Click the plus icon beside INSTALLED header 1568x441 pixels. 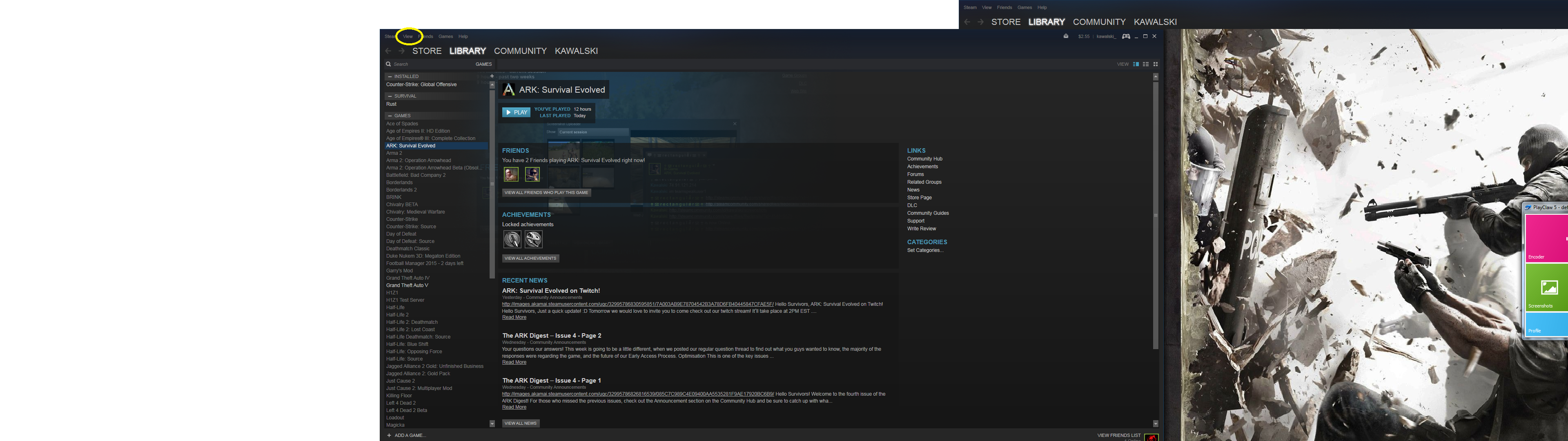tap(492, 76)
